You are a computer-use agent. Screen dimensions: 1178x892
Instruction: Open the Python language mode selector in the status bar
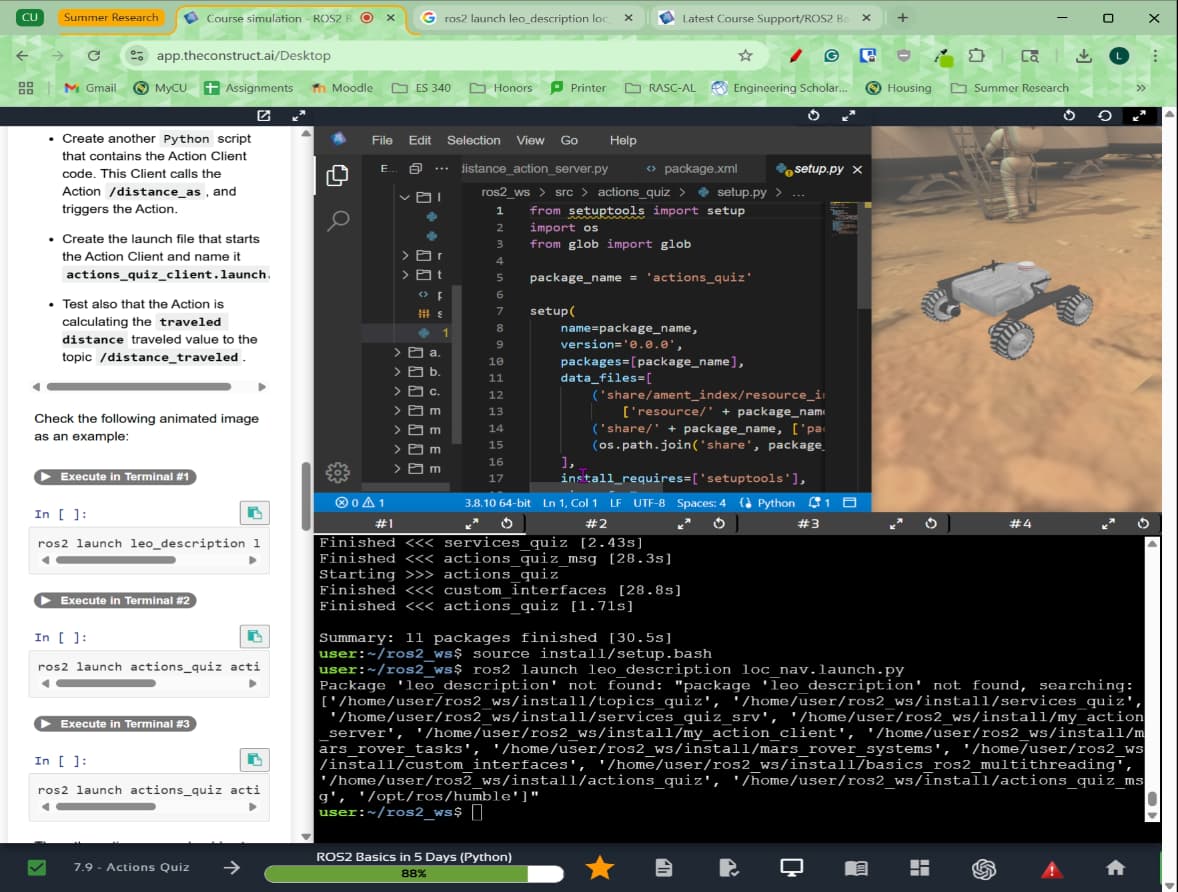click(x=767, y=503)
